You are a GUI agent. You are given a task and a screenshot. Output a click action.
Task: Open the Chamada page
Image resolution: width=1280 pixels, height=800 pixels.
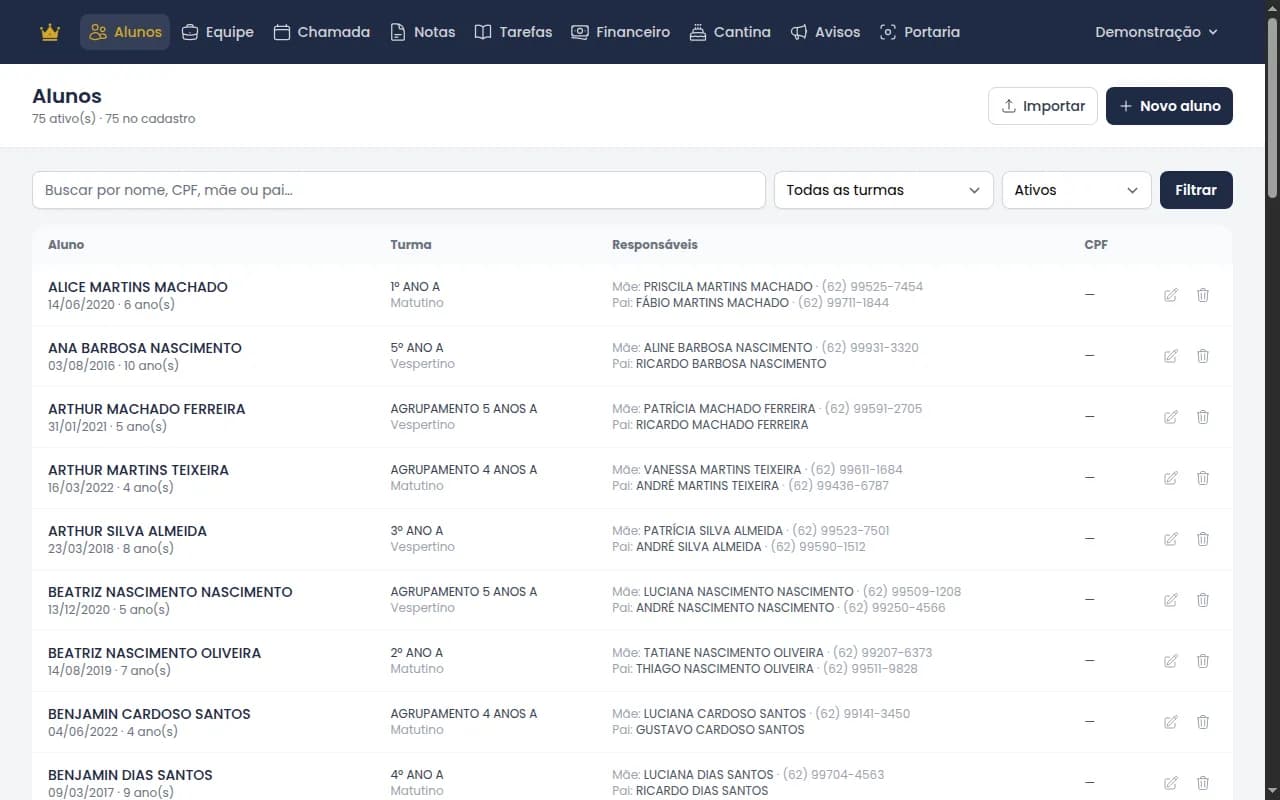(x=321, y=32)
